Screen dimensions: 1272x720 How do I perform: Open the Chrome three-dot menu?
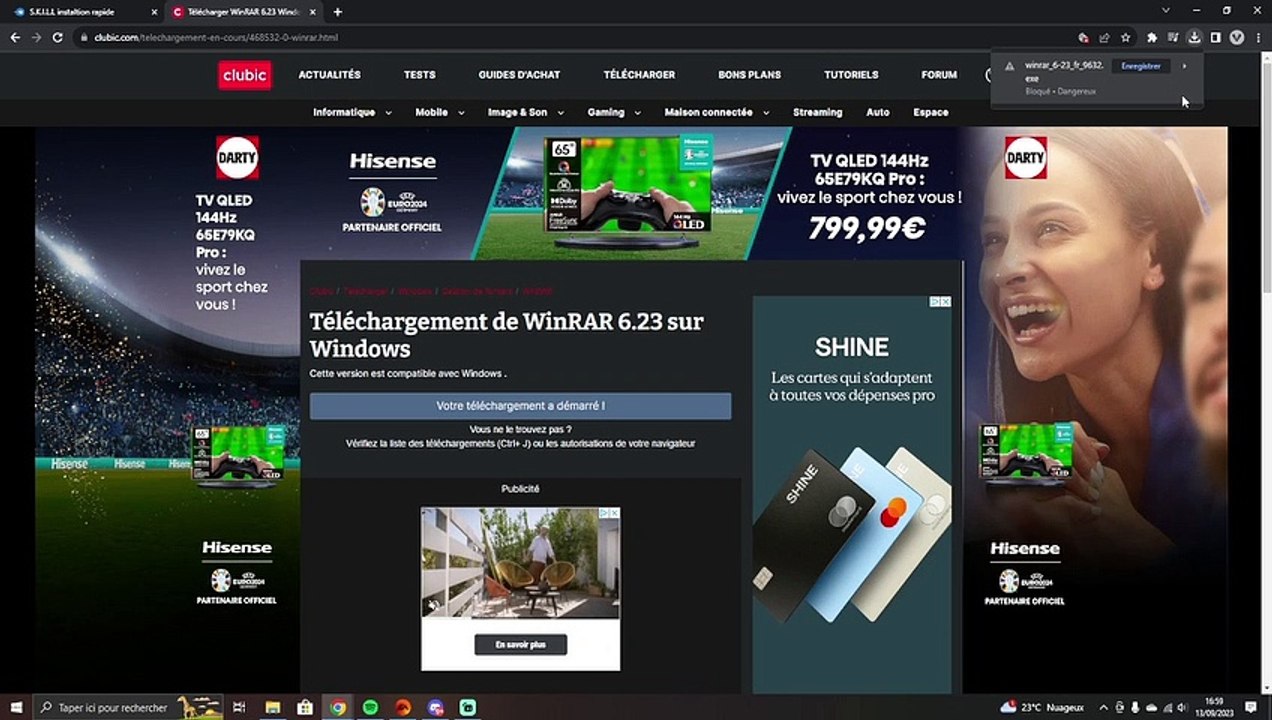click(1257, 38)
